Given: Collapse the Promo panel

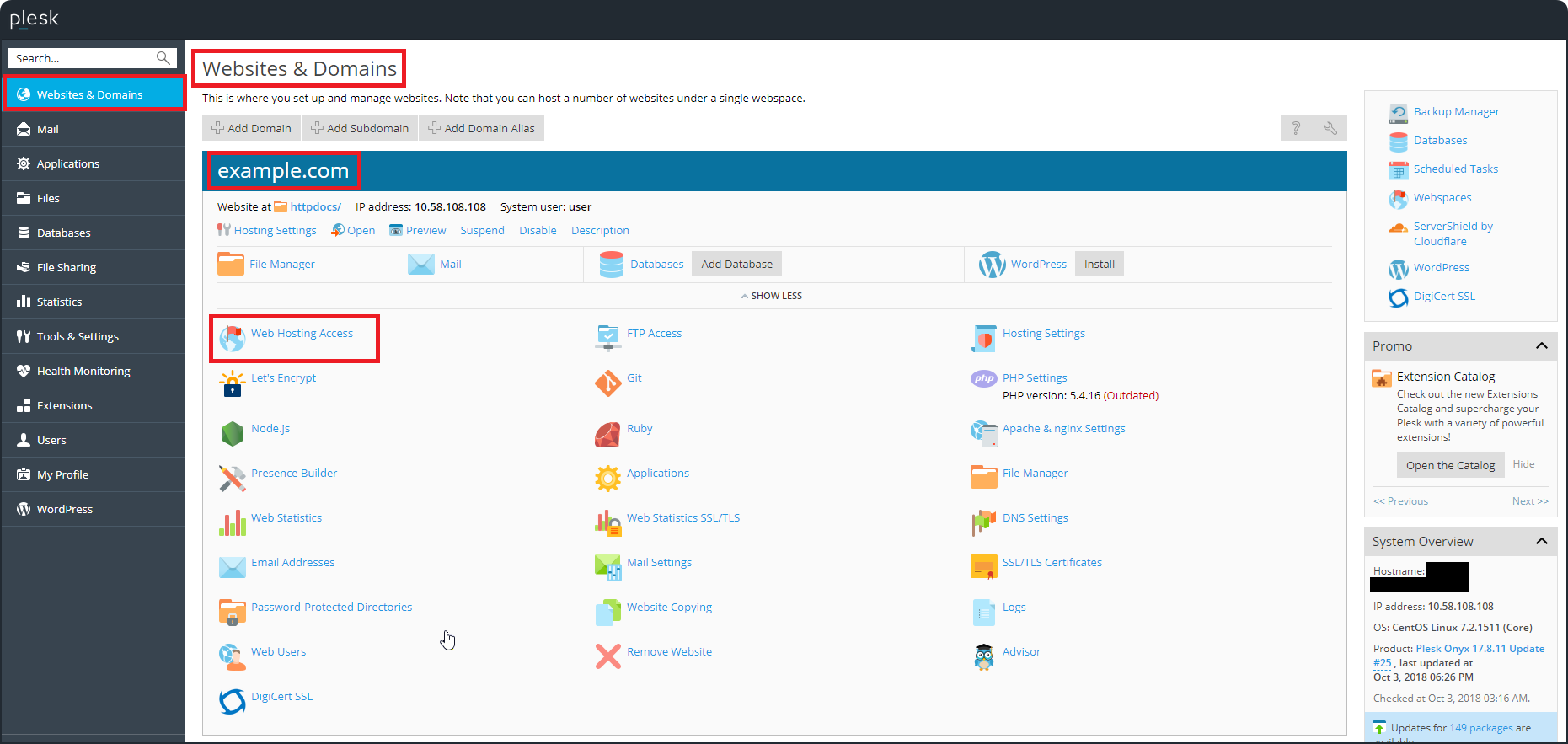Looking at the screenshot, I should (1542, 345).
